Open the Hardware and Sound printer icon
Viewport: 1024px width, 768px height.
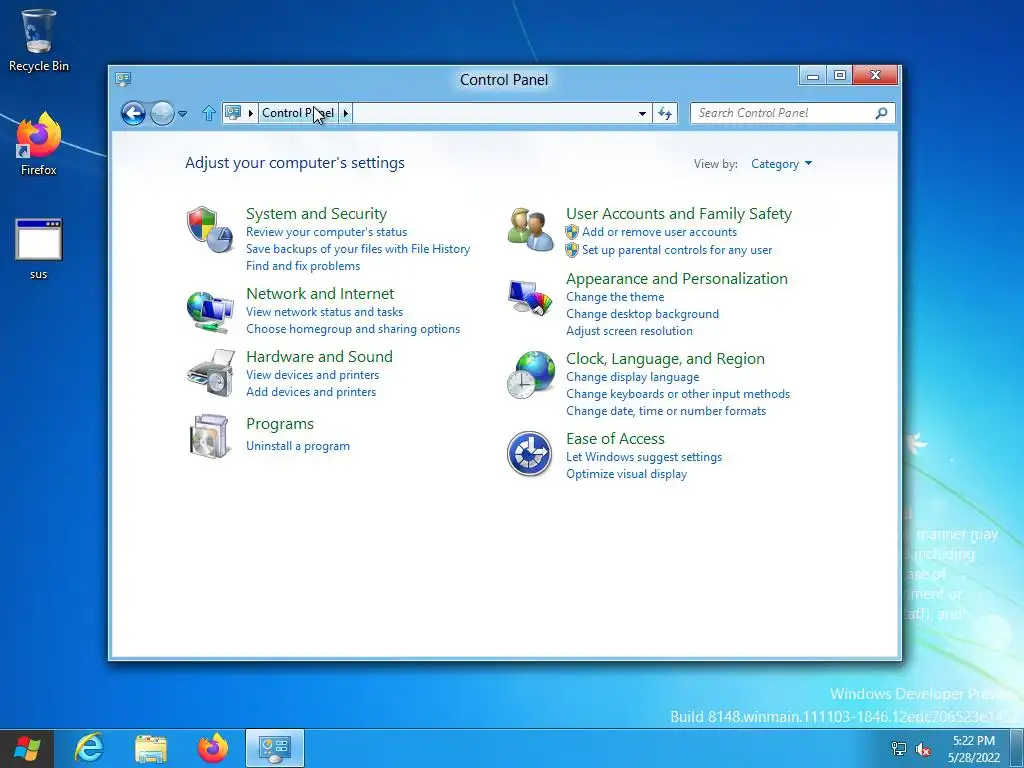[210, 373]
